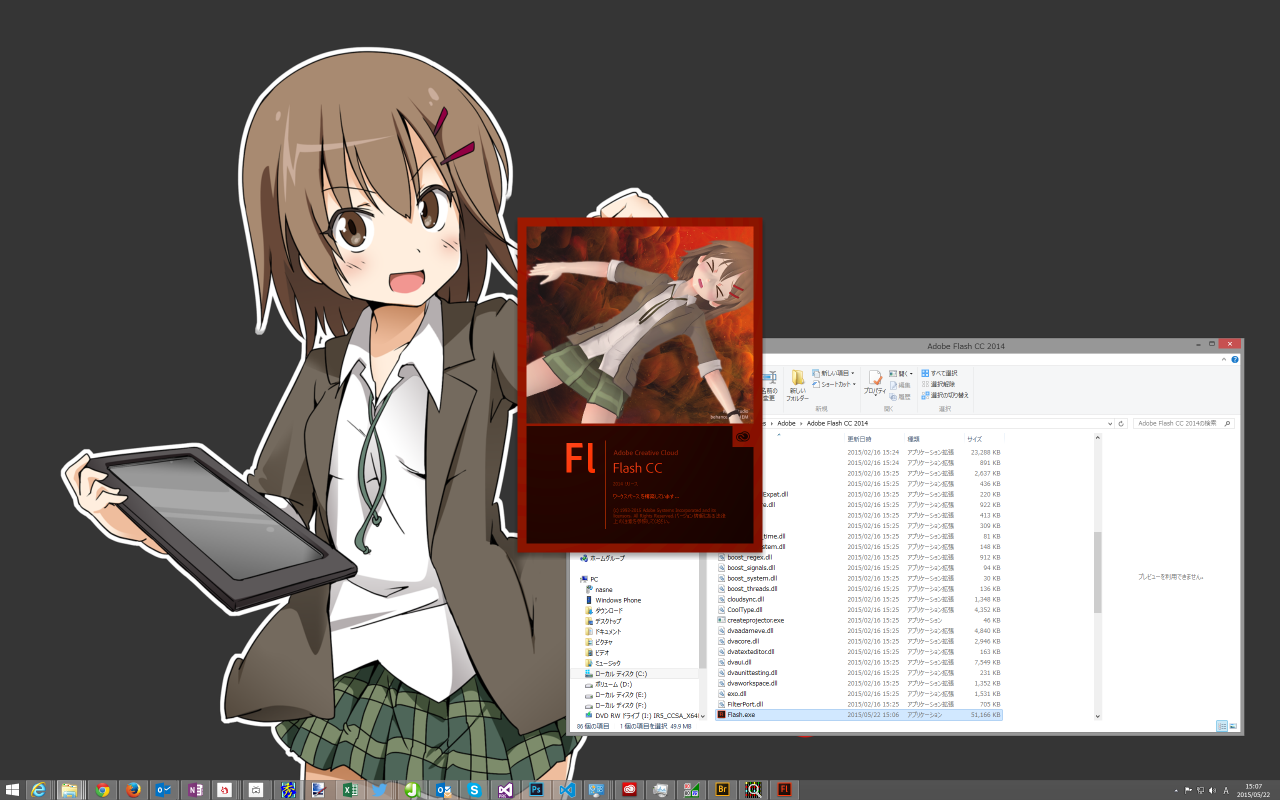1280x800 pixels.
Task: Switch Explorer to details view layout
Action: [1221, 726]
